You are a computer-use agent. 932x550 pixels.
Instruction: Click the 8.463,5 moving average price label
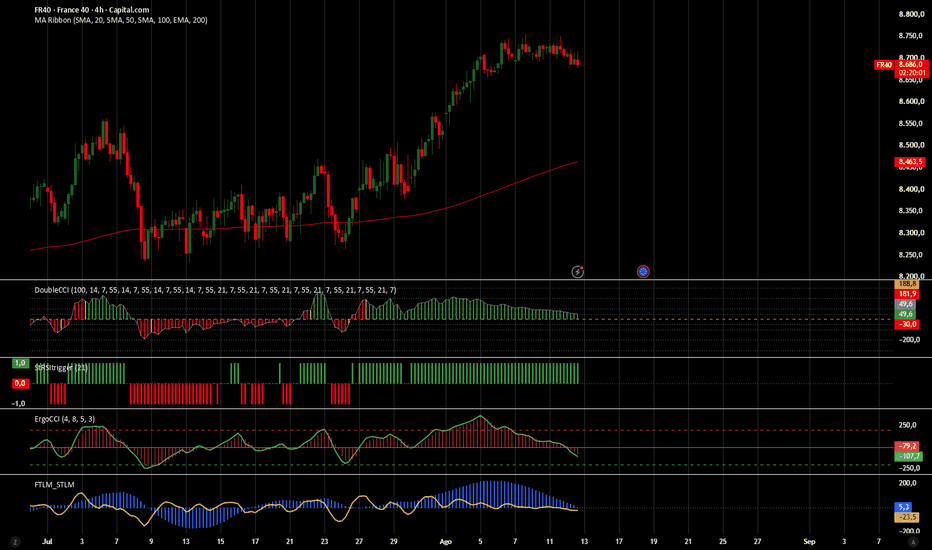[910, 162]
